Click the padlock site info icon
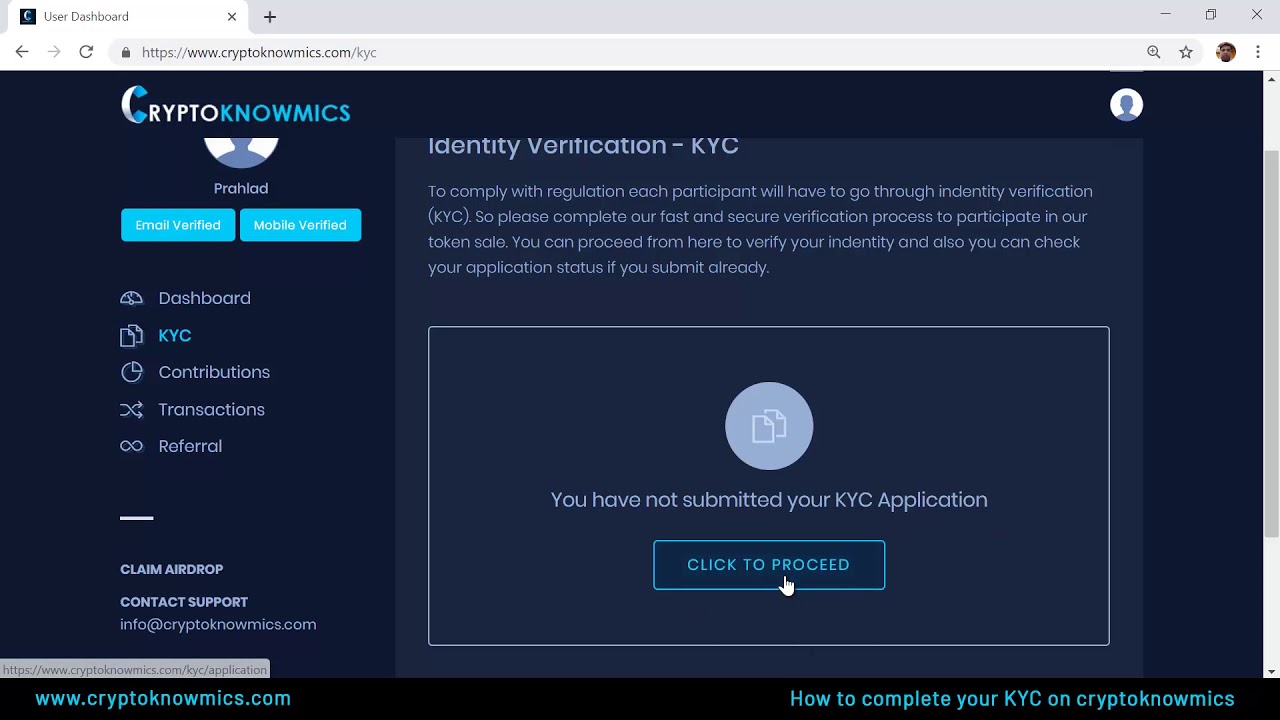This screenshot has width=1280, height=720. tap(125, 53)
